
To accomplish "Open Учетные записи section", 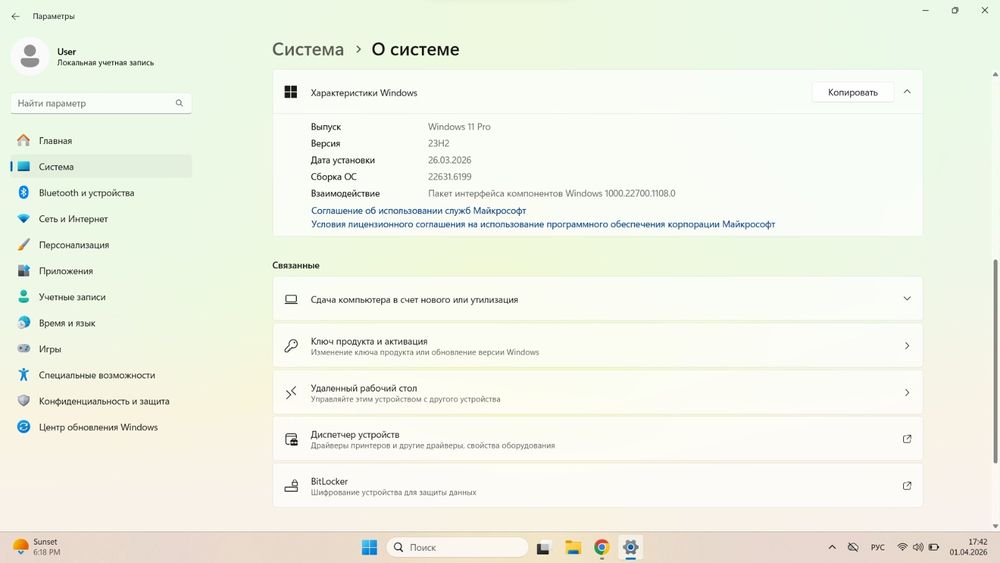I will [101, 297].
